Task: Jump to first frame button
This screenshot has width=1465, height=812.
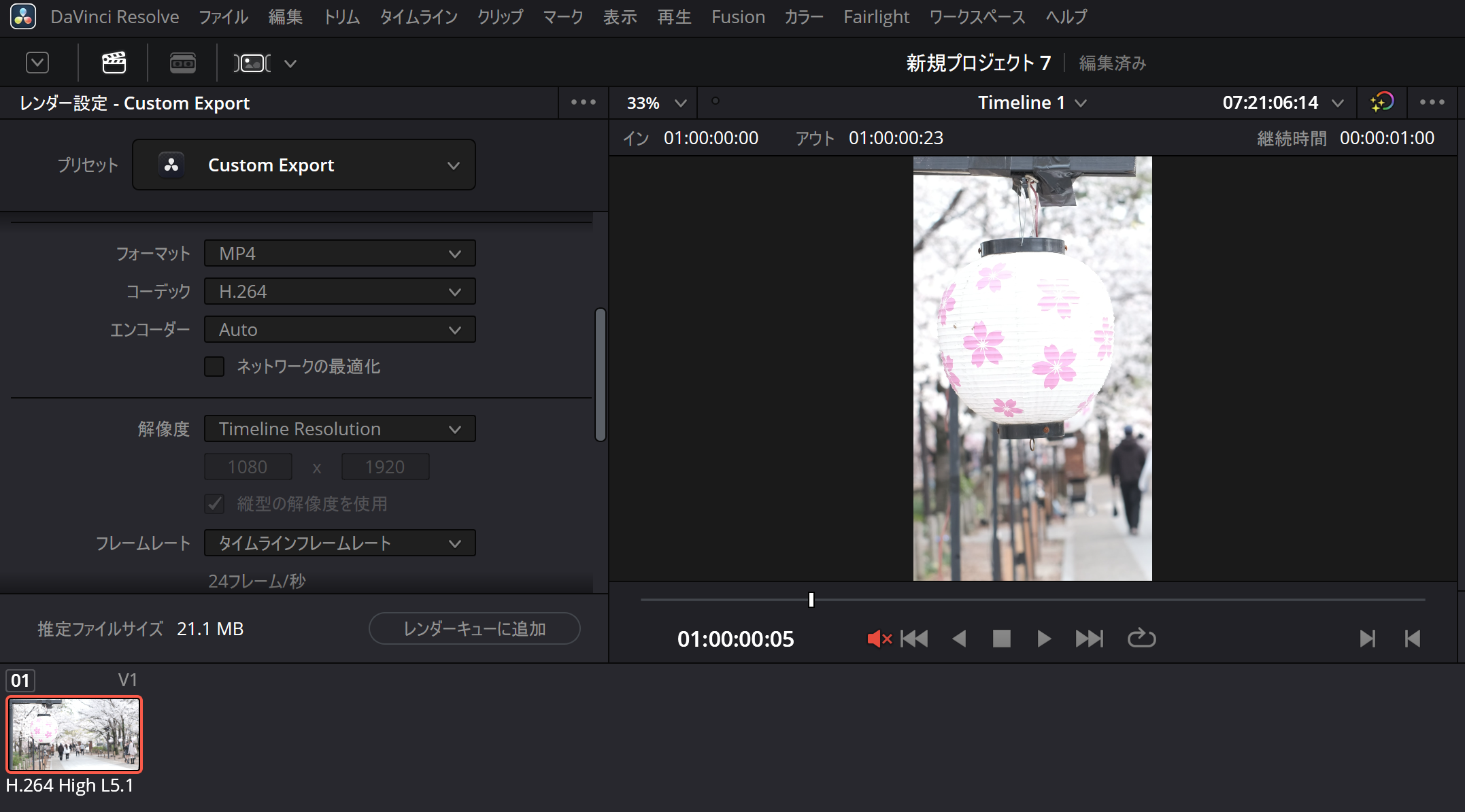Action: pos(914,639)
